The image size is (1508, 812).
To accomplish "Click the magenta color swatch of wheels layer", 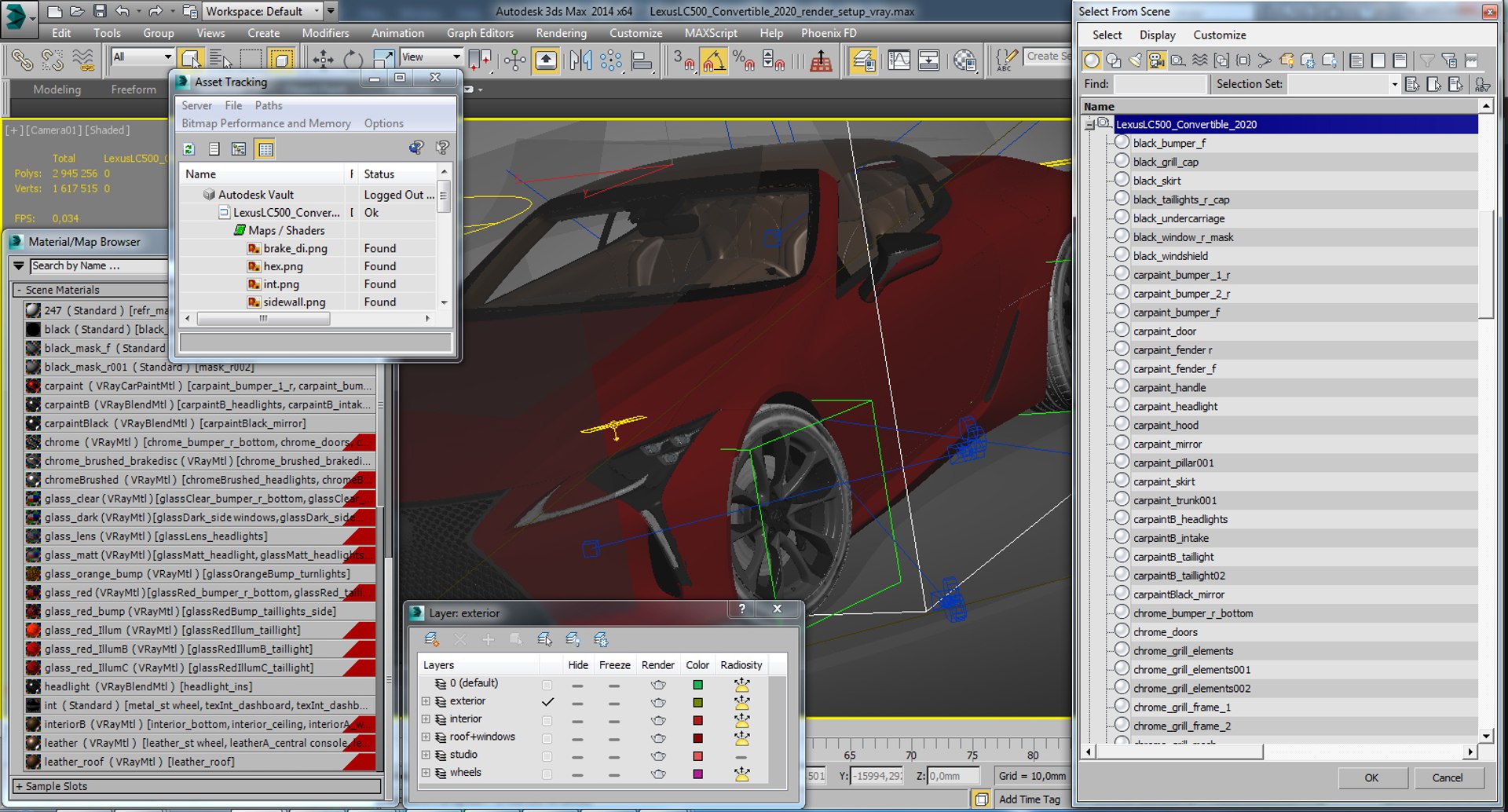I will point(697,774).
